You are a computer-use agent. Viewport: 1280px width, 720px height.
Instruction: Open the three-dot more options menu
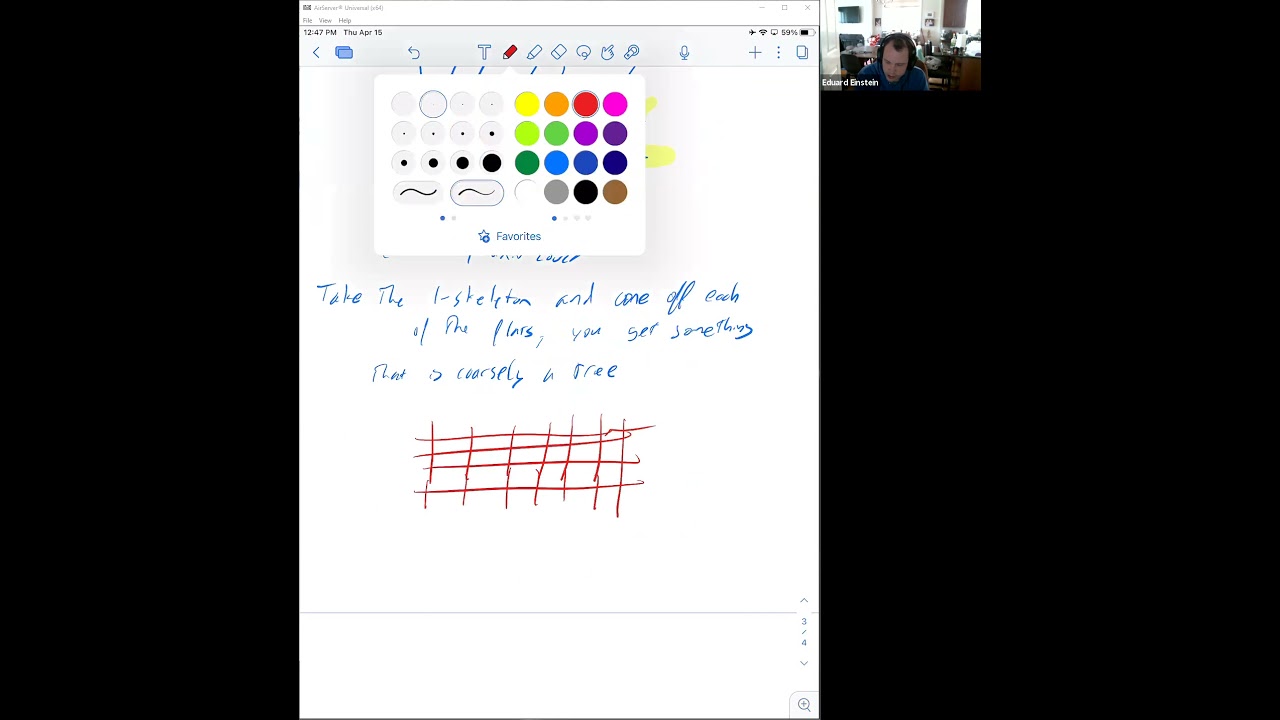[778, 52]
